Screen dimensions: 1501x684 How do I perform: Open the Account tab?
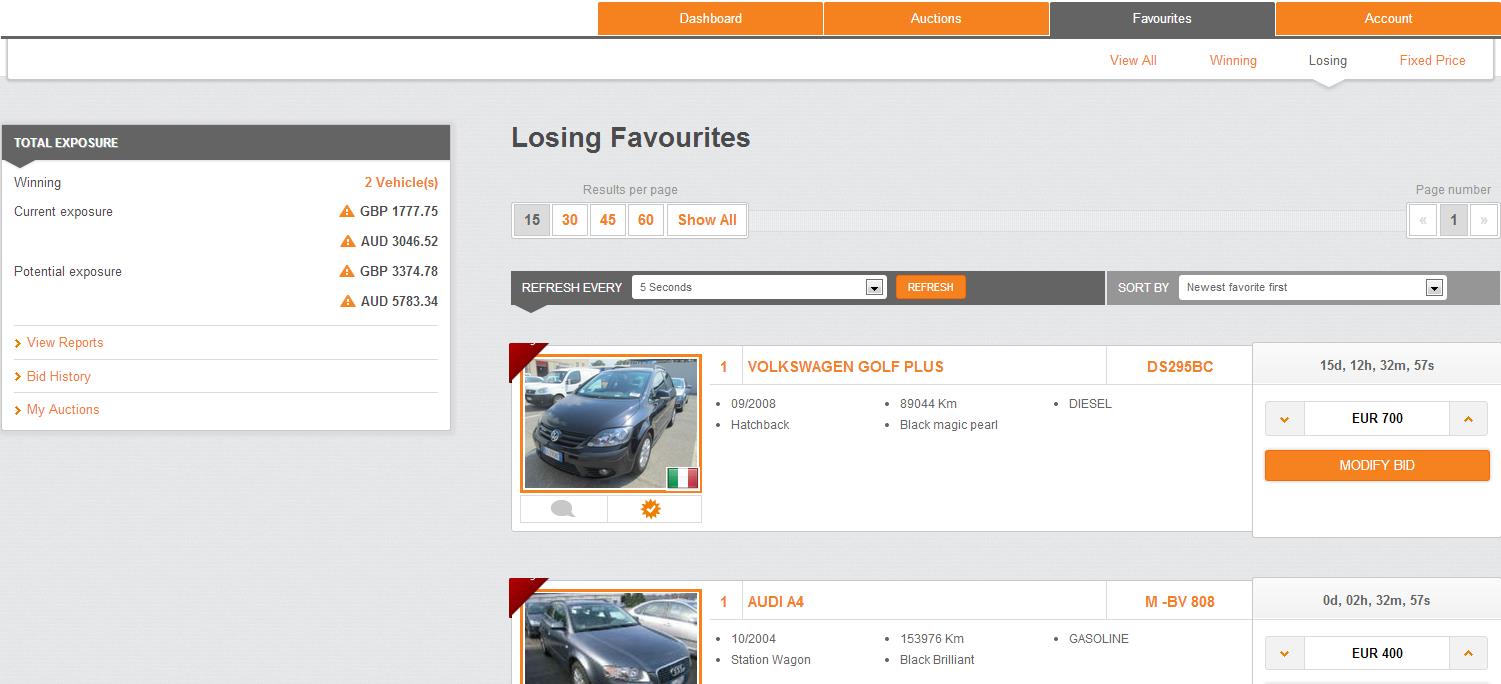(x=1388, y=18)
